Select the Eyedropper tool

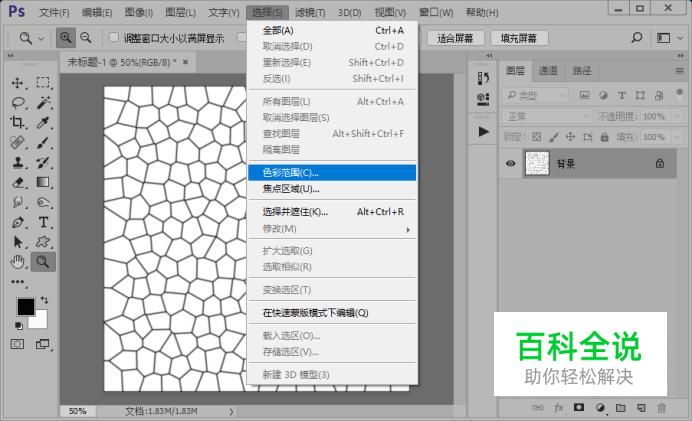[44, 123]
